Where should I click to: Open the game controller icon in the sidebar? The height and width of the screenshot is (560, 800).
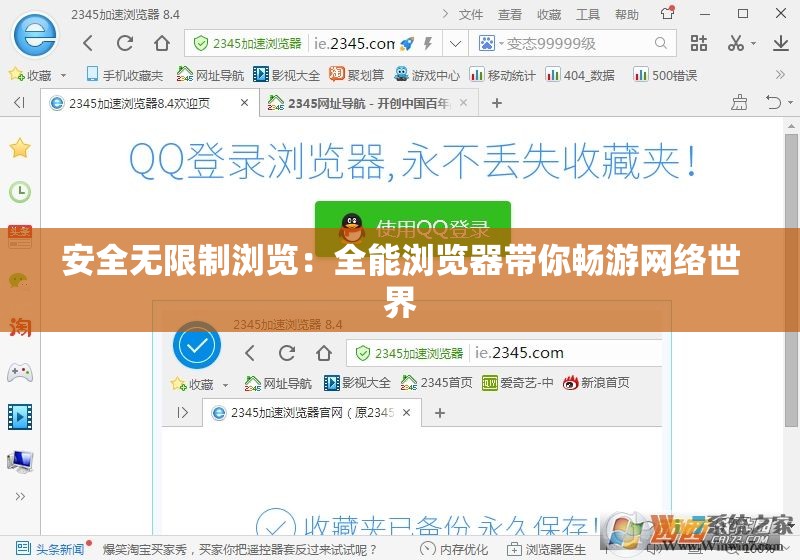[20, 372]
